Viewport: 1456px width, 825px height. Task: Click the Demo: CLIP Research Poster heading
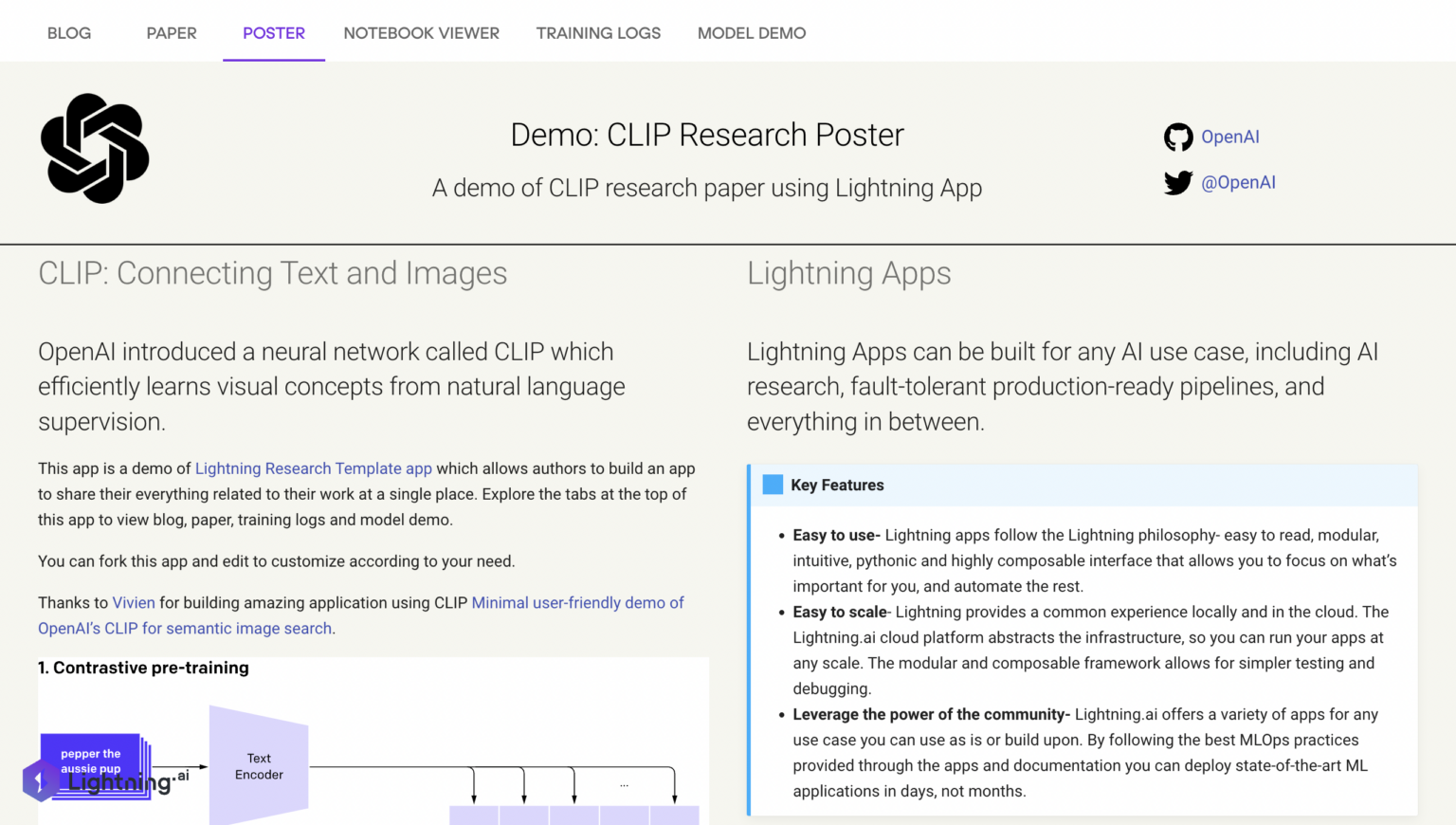pyautogui.click(x=707, y=135)
